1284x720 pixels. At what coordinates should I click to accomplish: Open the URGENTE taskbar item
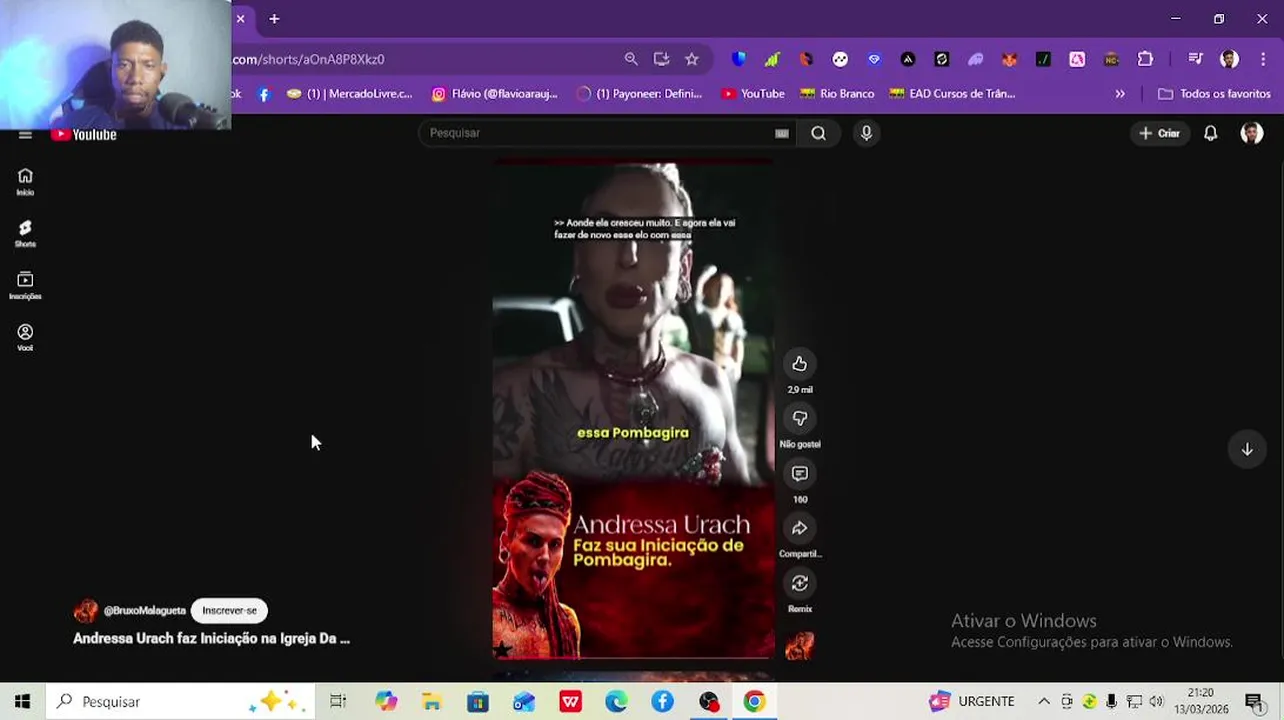pos(971,702)
